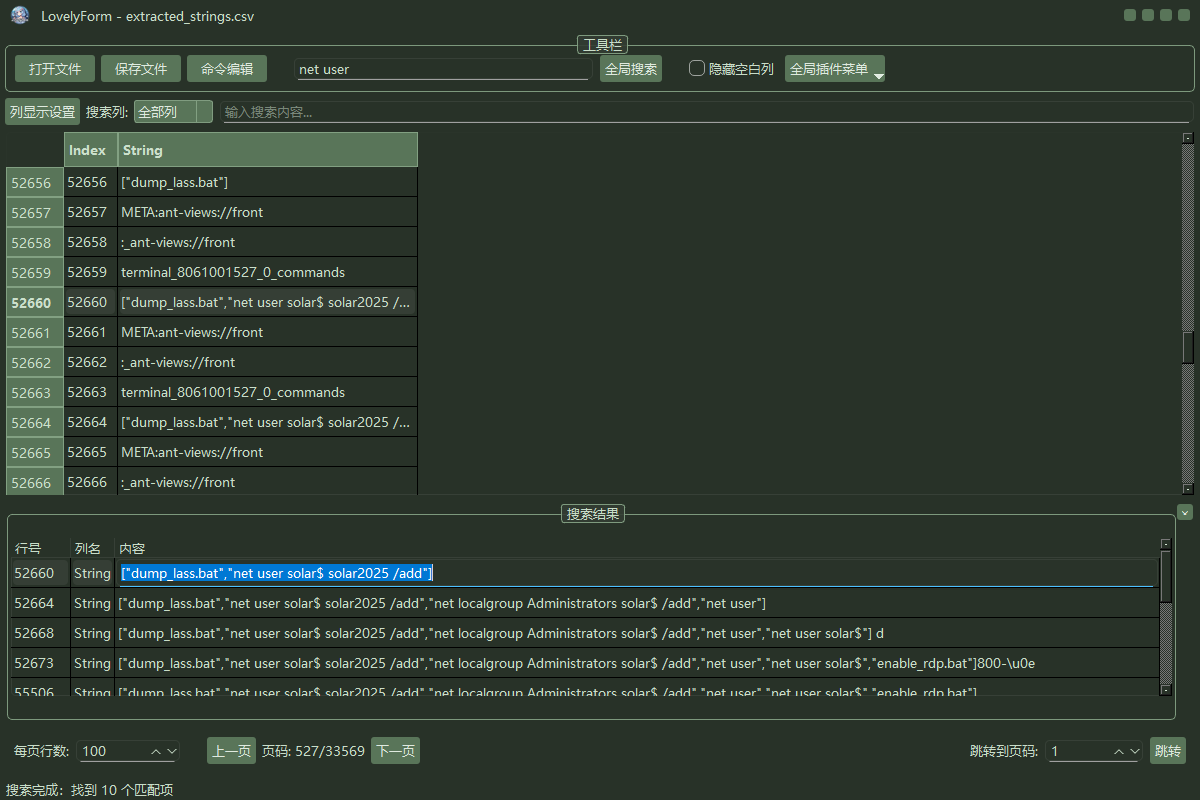Click the 全局搜索 button
The height and width of the screenshot is (800, 1200).
(x=631, y=69)
